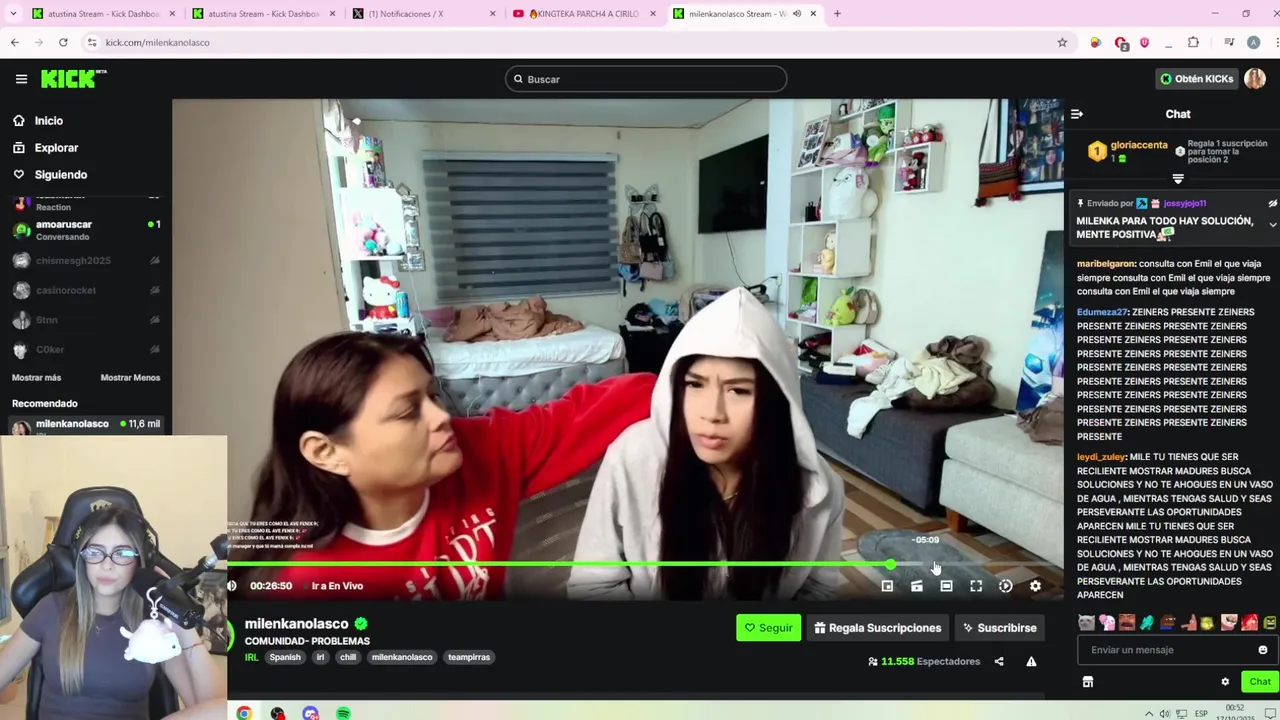
Task: Select the chill tag
Action: (348, 657)
